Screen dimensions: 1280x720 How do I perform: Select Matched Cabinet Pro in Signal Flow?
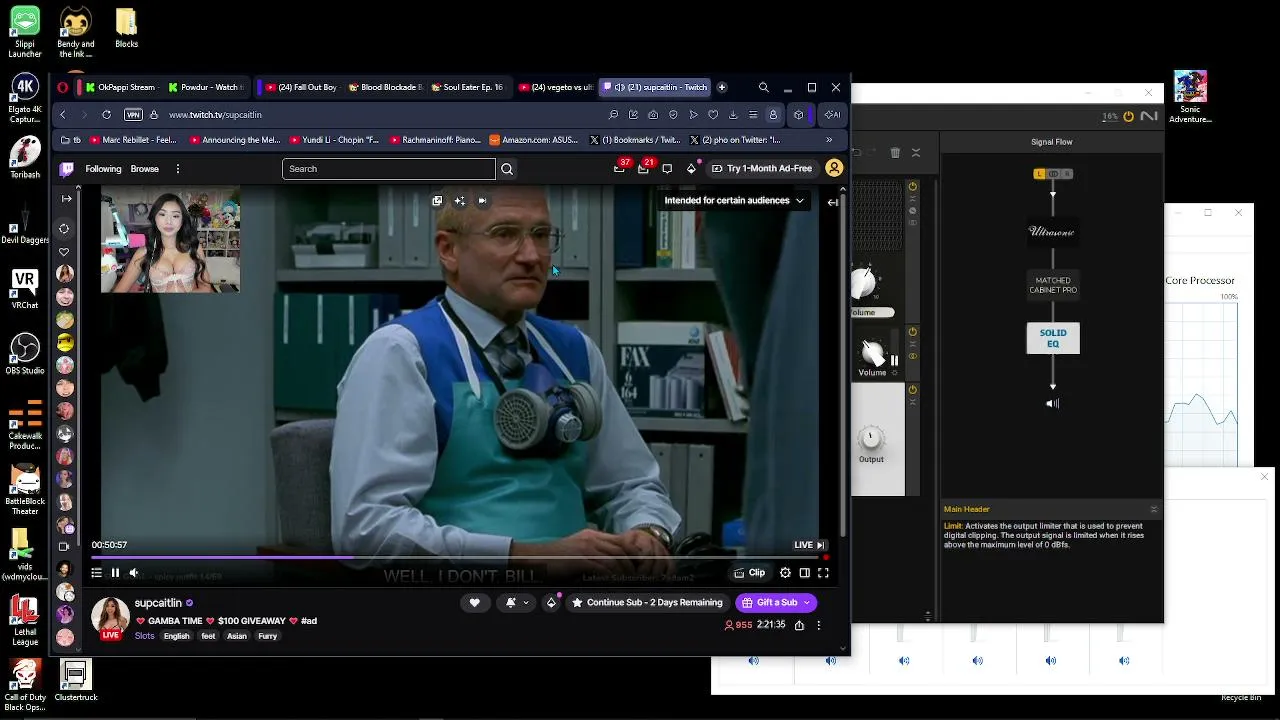tap(1053, 285)
